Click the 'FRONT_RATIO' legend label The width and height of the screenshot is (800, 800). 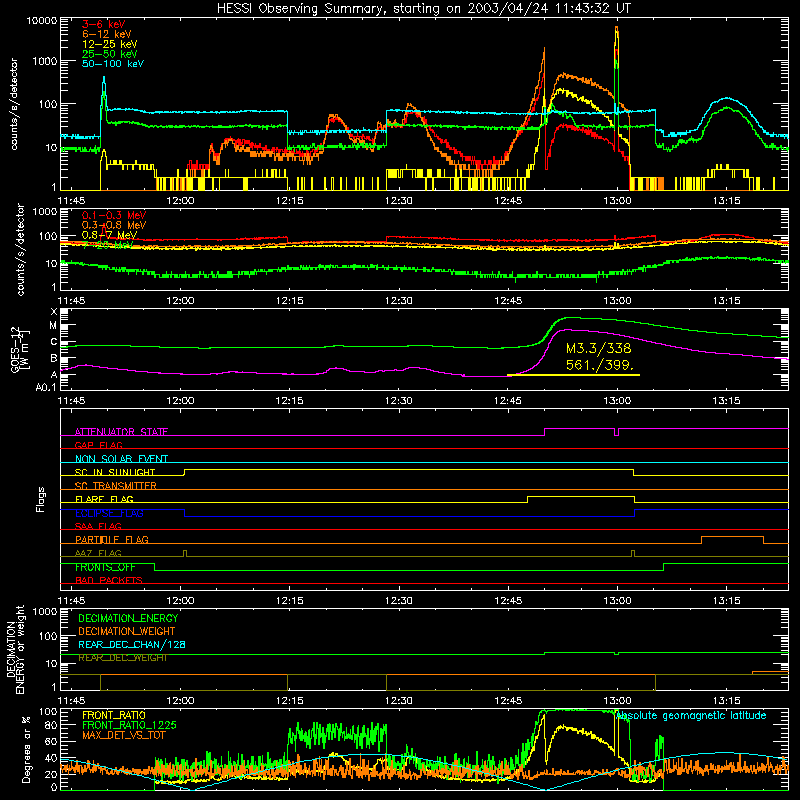(x=114, y=715)
